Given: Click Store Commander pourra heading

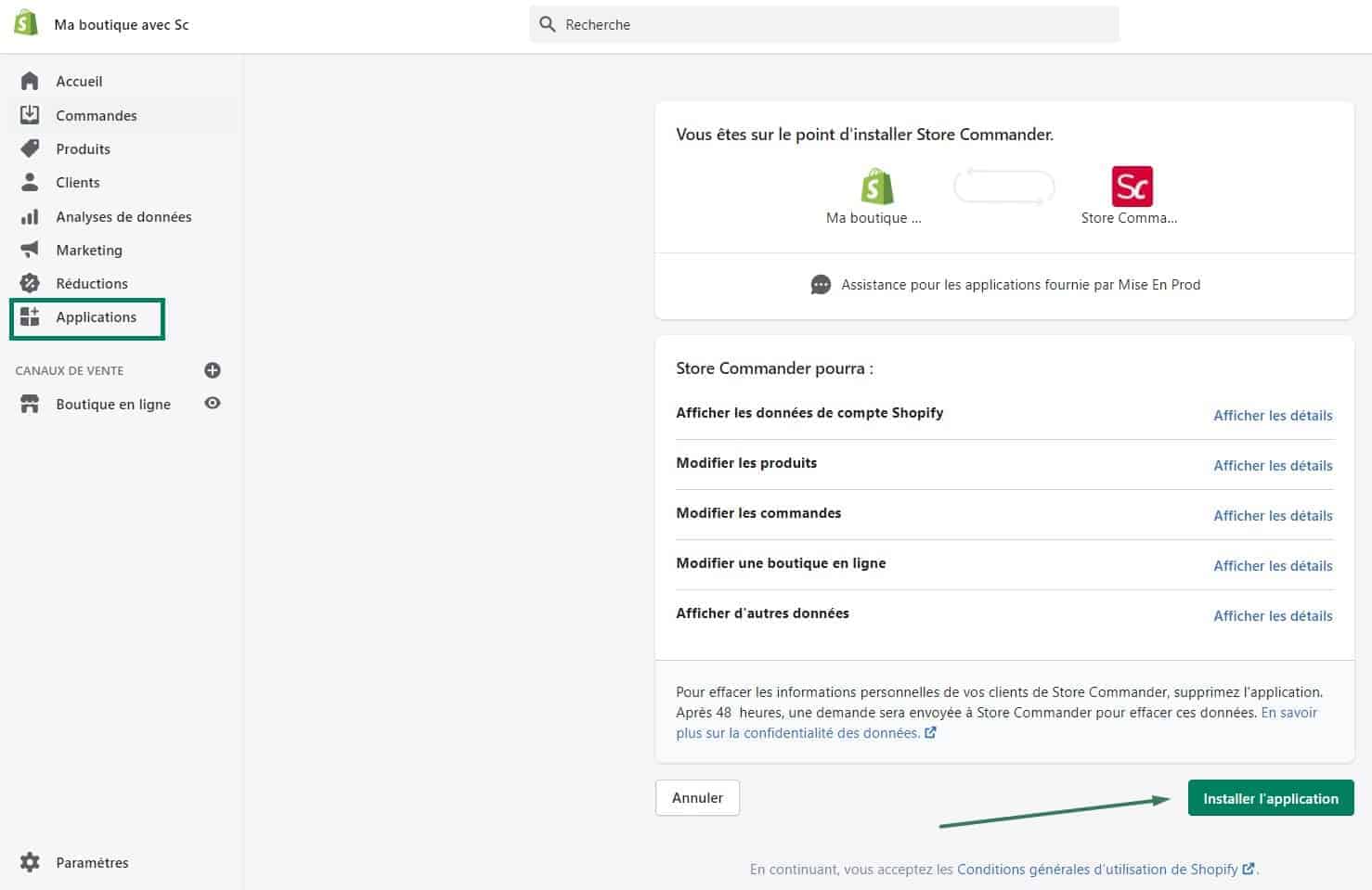Looking at the screenshot, I should 774,368.
